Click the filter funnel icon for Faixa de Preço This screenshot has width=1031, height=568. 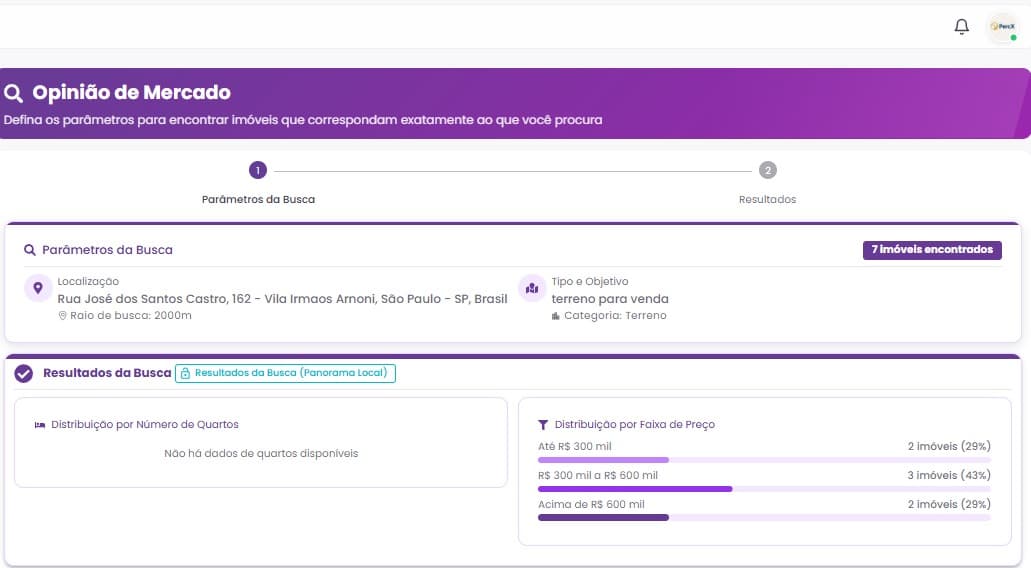point(543,425)
